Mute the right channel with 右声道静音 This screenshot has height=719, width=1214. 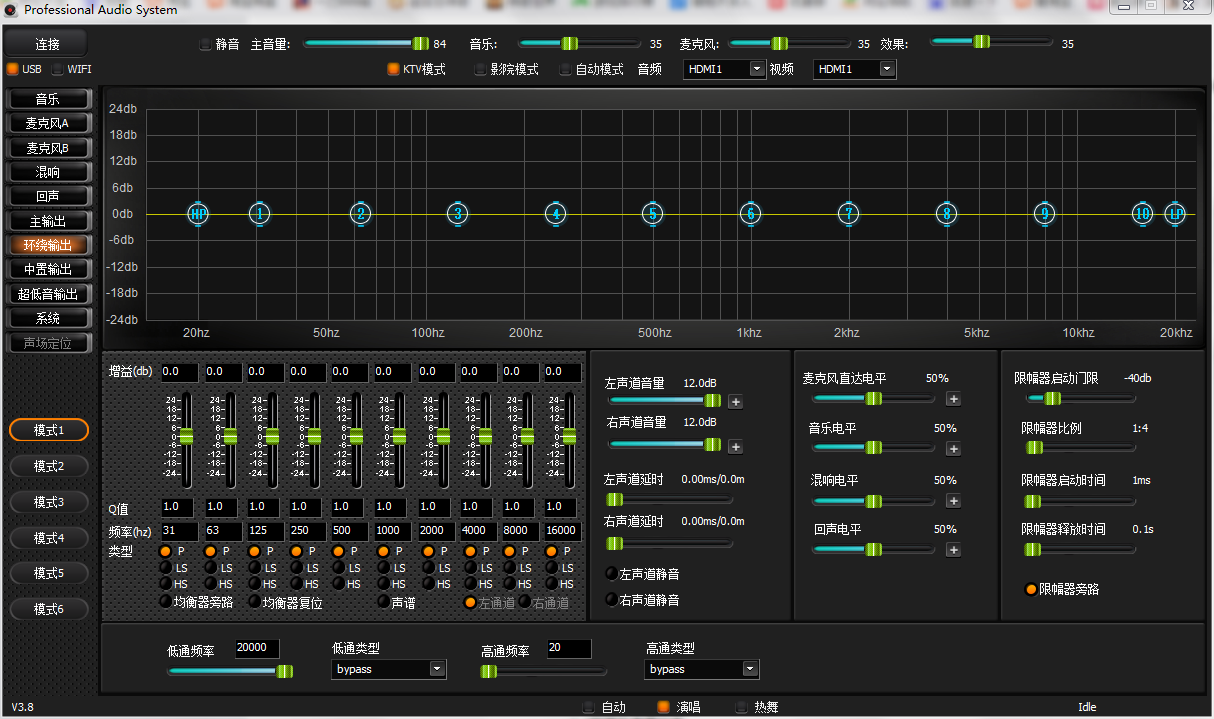[x=611, y=600]
